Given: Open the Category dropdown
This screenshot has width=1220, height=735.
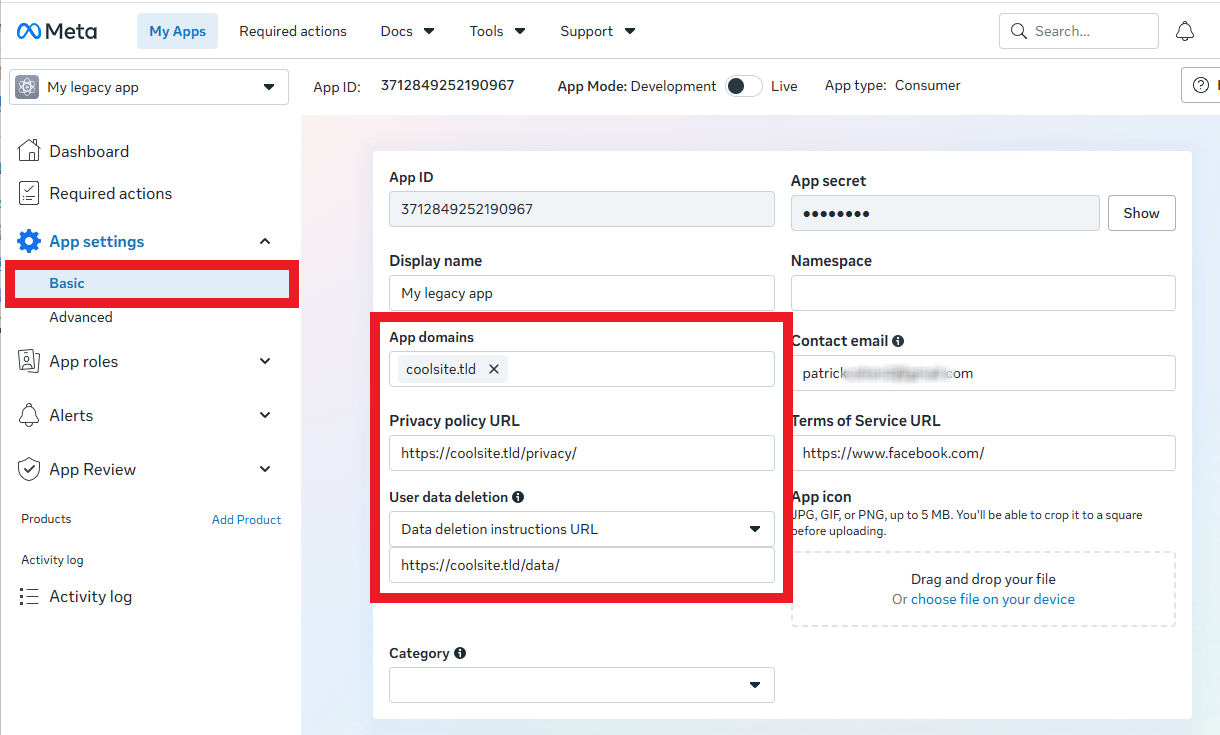Looking at the screenshot, I should point(582,685).
